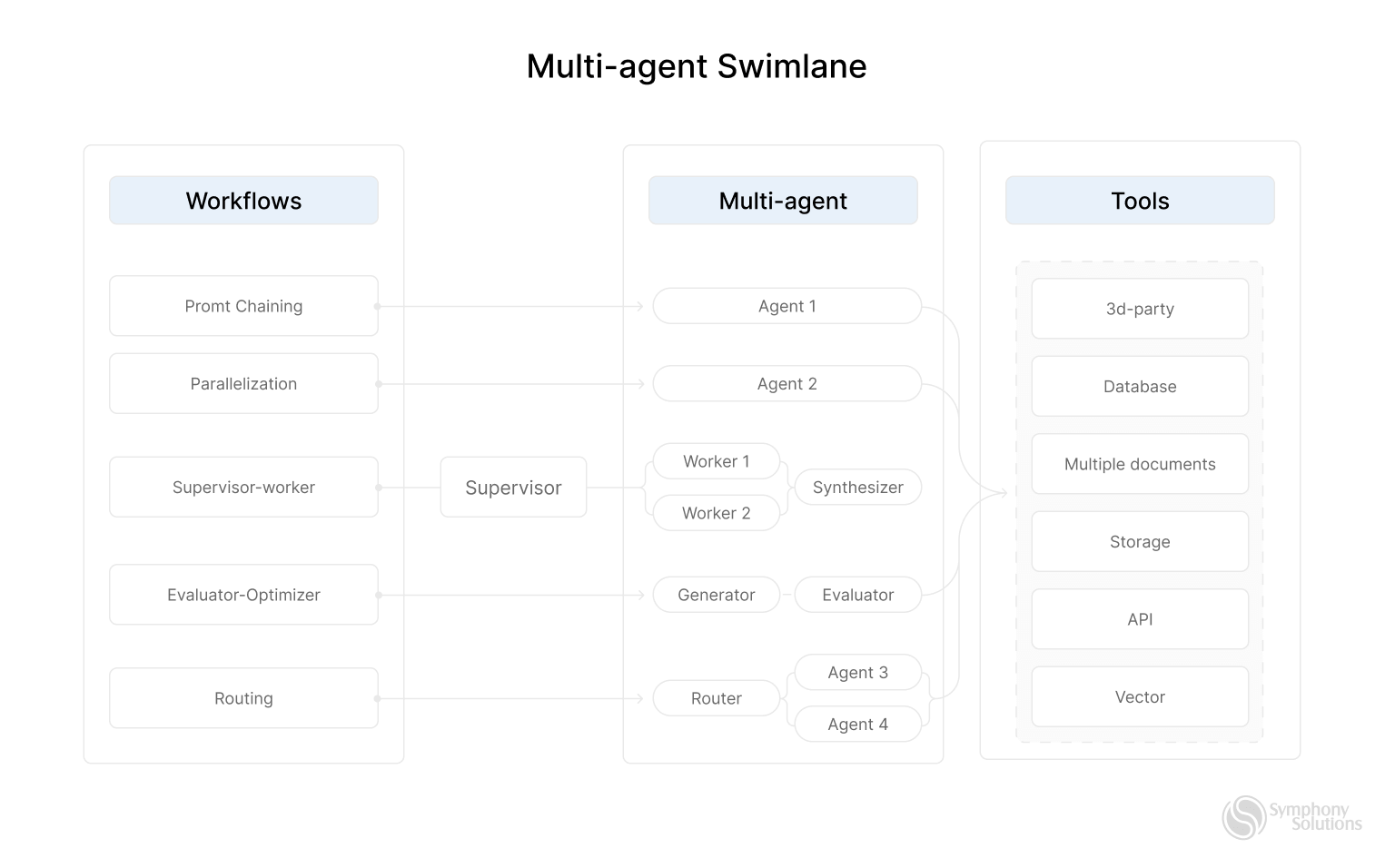Click the Promt Chaining box

click(243, 306)
